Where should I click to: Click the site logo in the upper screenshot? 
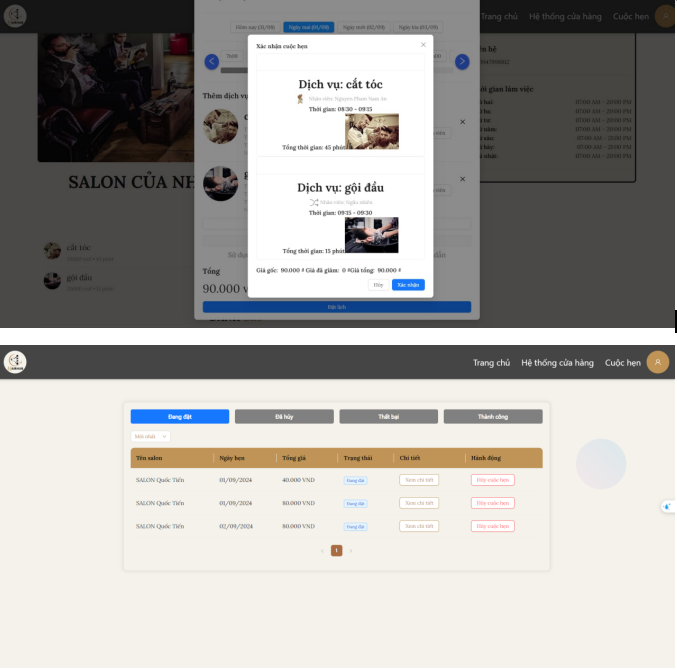tap(15, 16)
